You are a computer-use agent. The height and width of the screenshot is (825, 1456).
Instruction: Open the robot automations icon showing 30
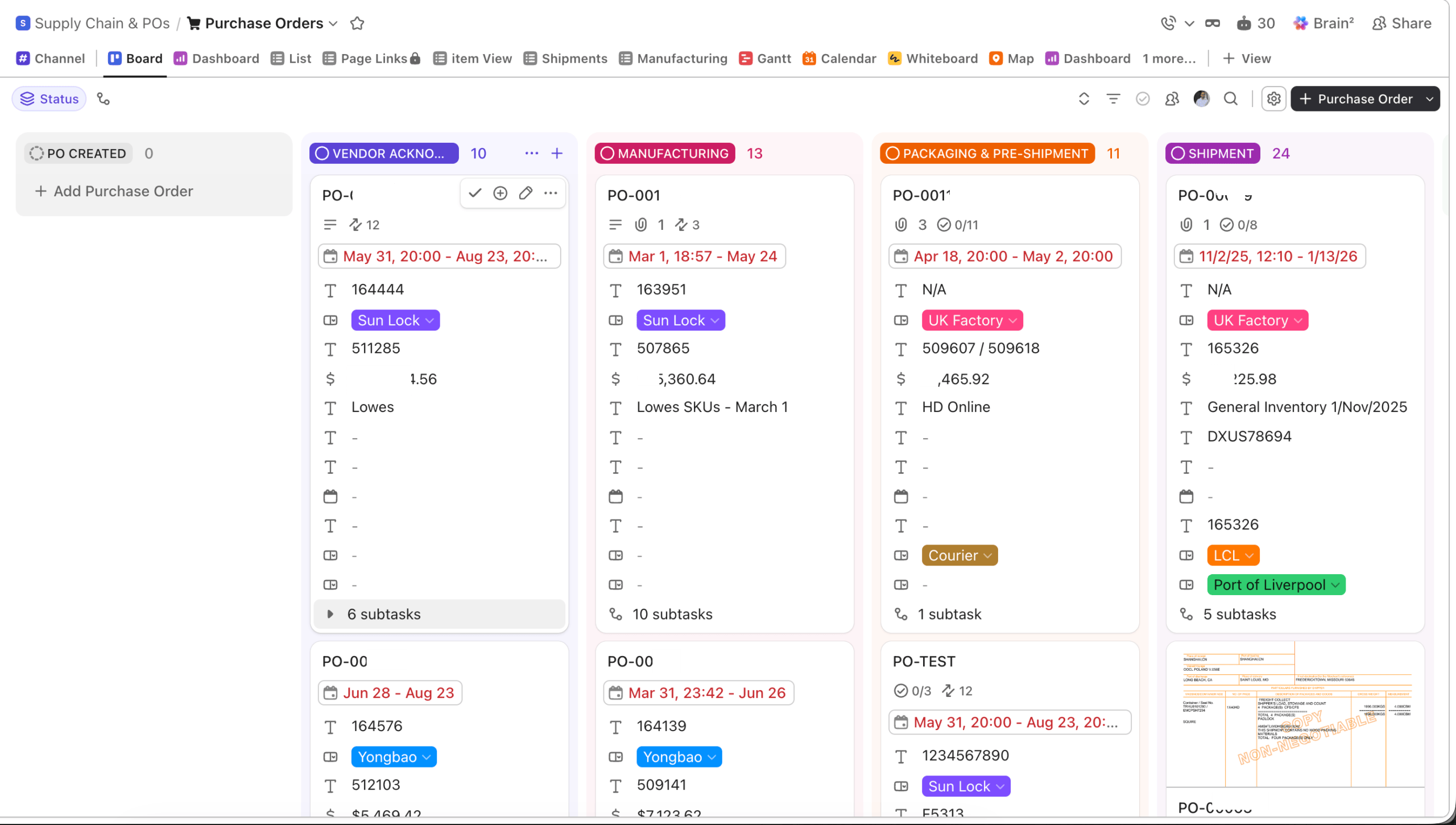tap(1255, 23)
